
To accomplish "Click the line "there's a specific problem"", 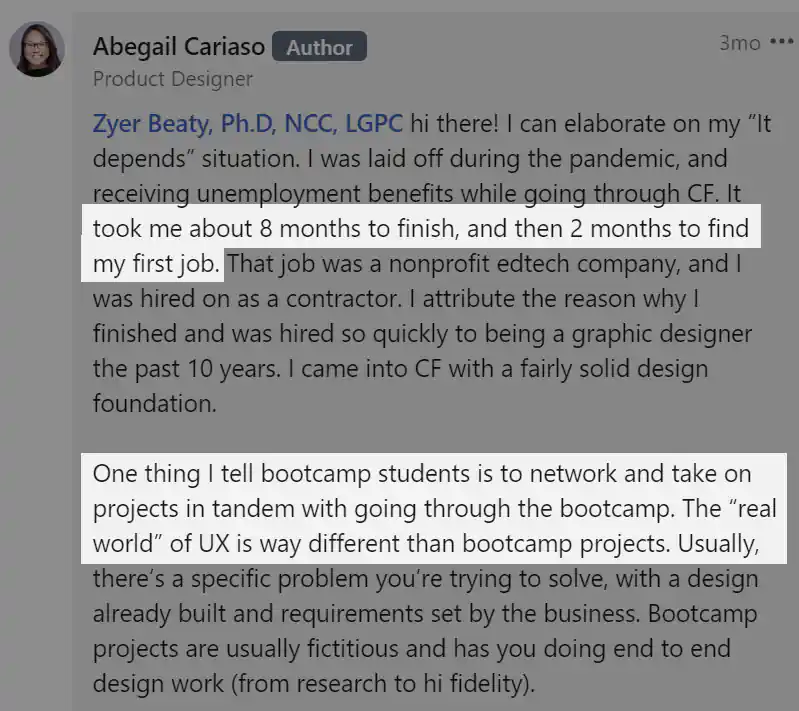I will 425,579.
